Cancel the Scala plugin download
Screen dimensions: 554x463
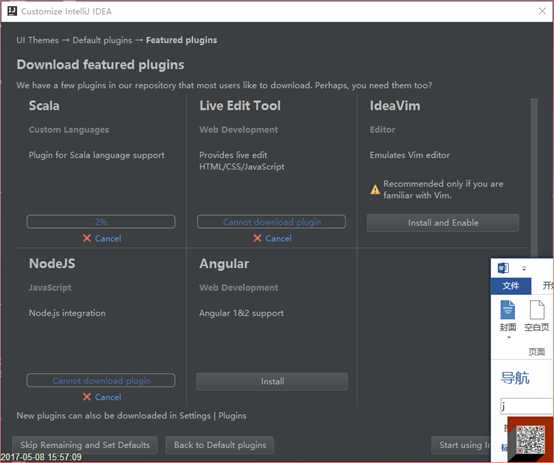(x=108, y=239)
